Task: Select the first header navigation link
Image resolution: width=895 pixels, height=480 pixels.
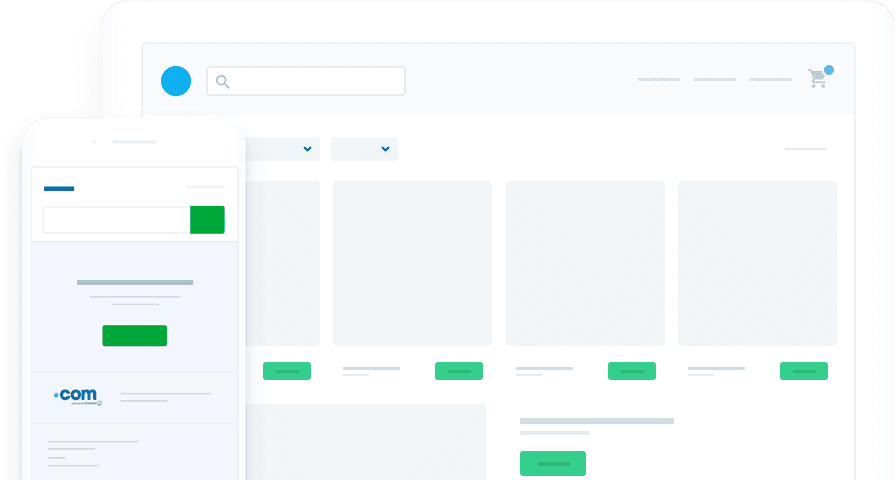Action: tap(658, 79)
